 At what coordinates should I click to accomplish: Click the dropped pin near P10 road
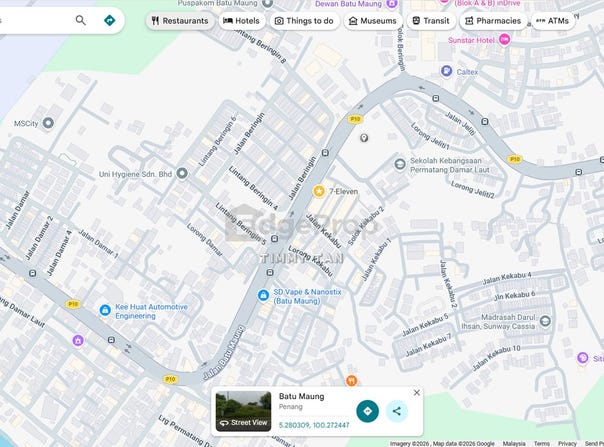coord(364,138)
